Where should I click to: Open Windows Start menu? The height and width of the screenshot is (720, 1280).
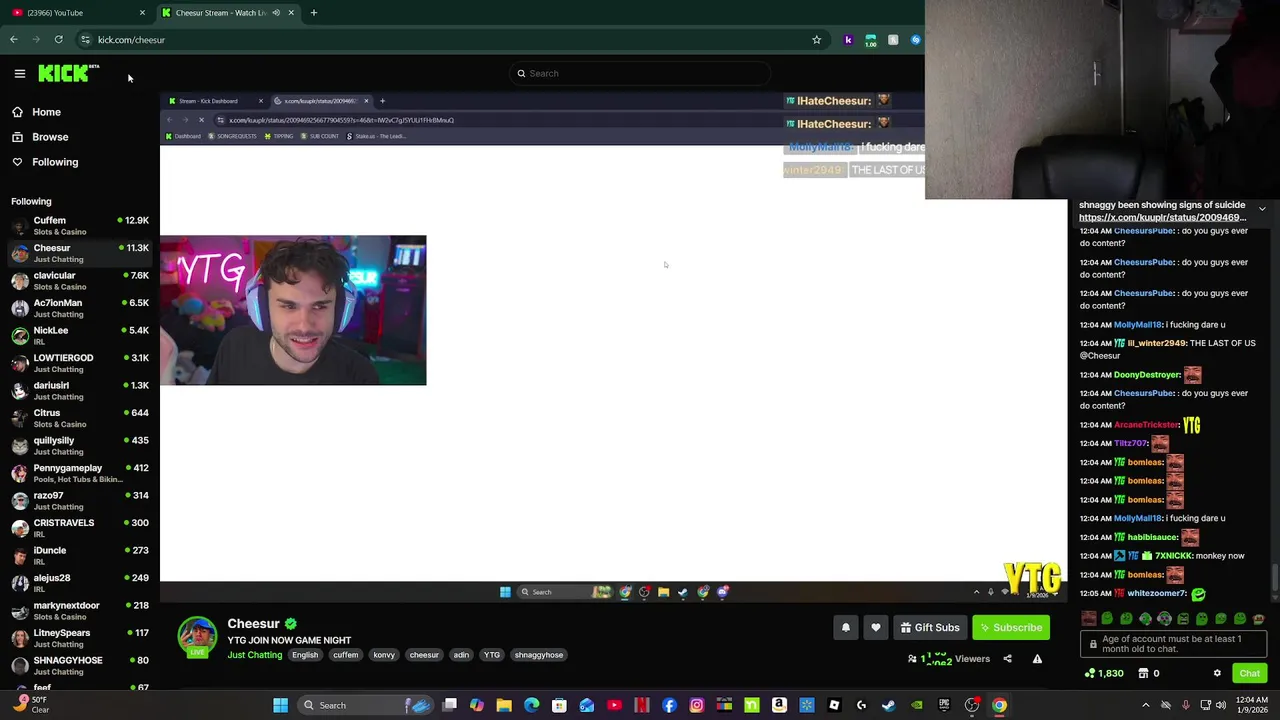[281, 705]
